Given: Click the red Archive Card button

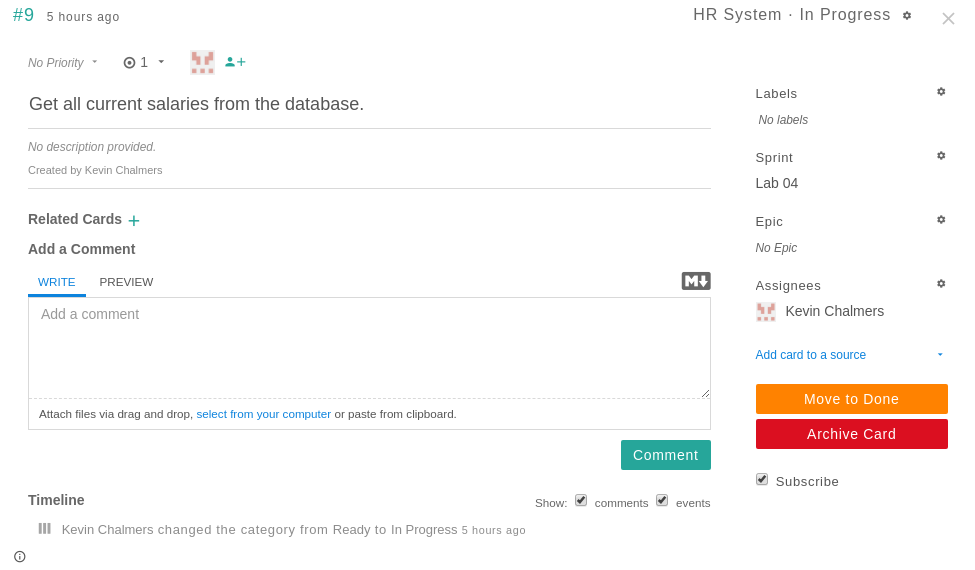Looking at the screenshot, I should (851, 434).
